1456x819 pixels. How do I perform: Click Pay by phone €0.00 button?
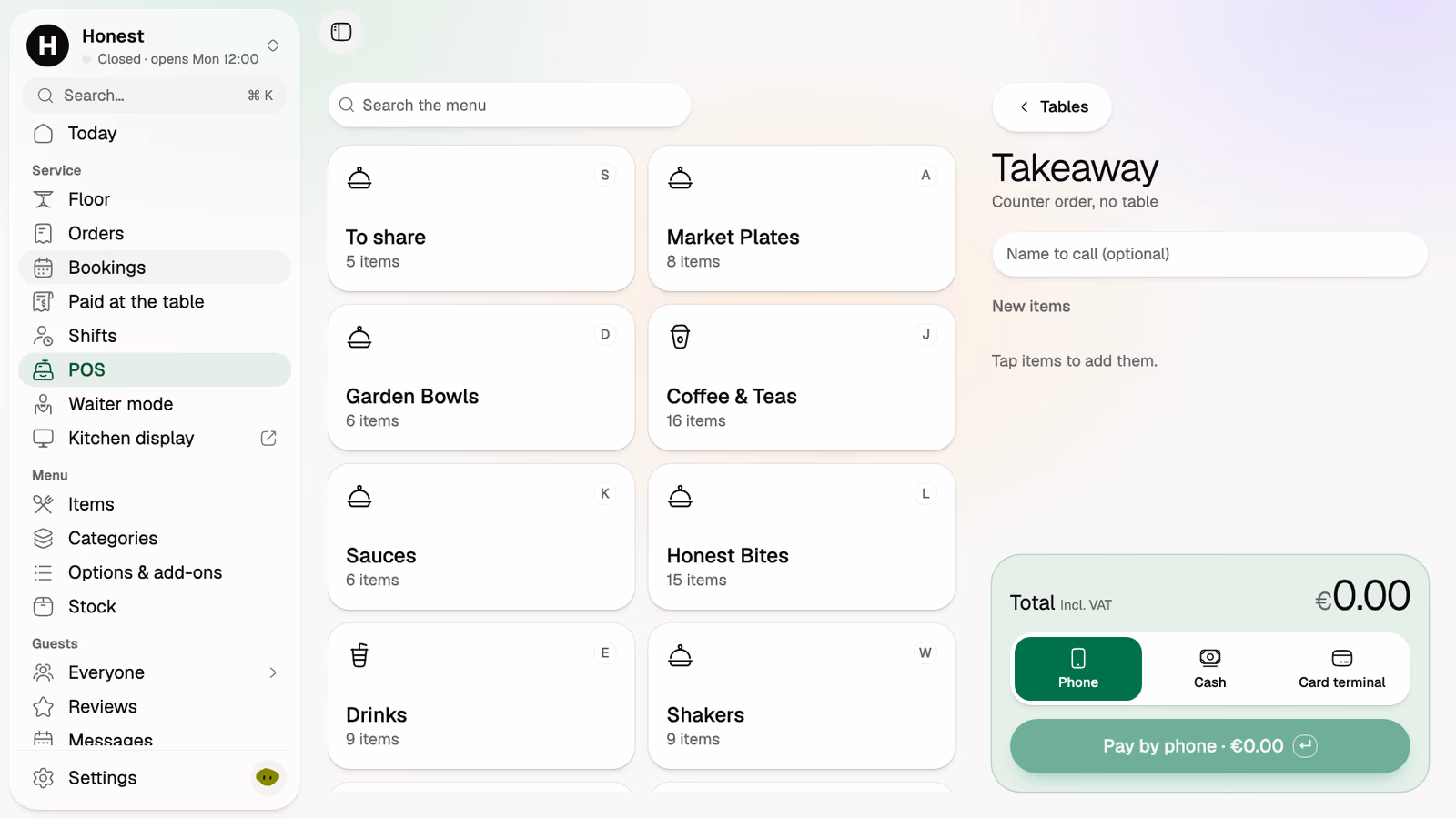click(x=1209, y=746)
